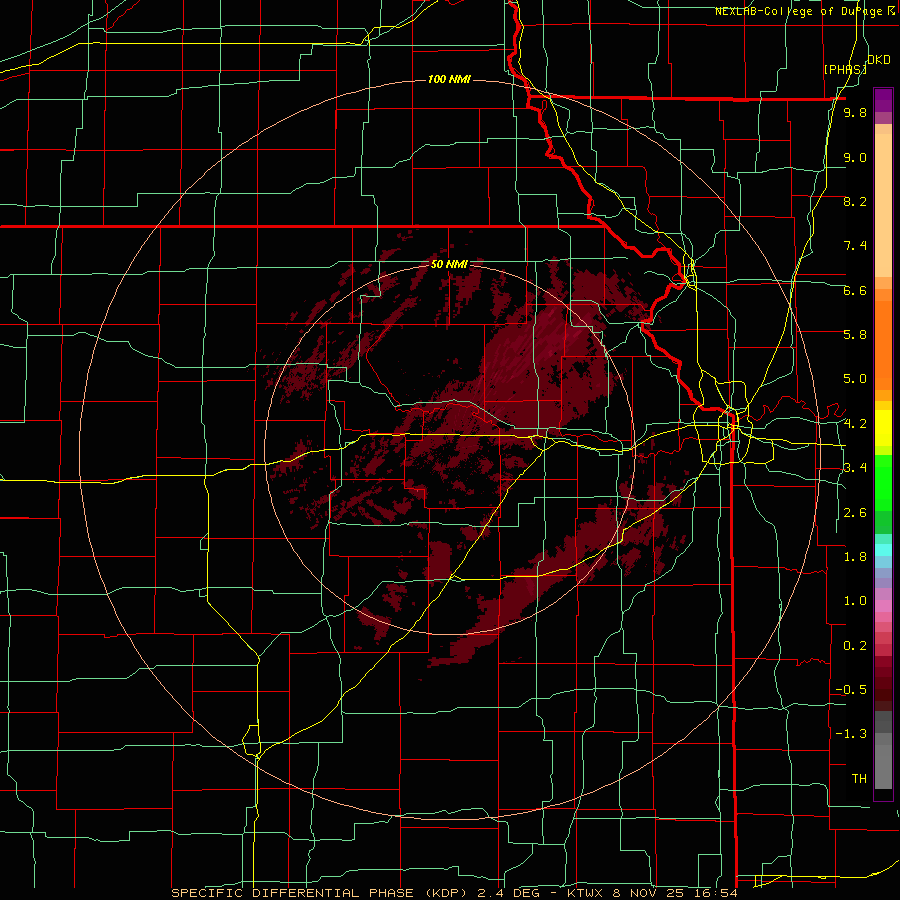Click the [PHAS] units label
The image size is (900, 900).
[845, 70]
